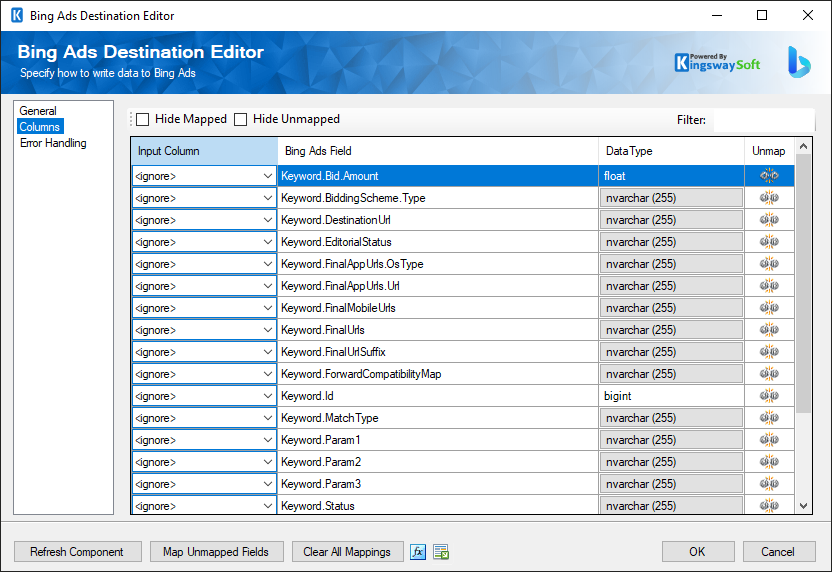Open the expression fx editor icon
Viewport: 832px width, 572px height.
418,552
